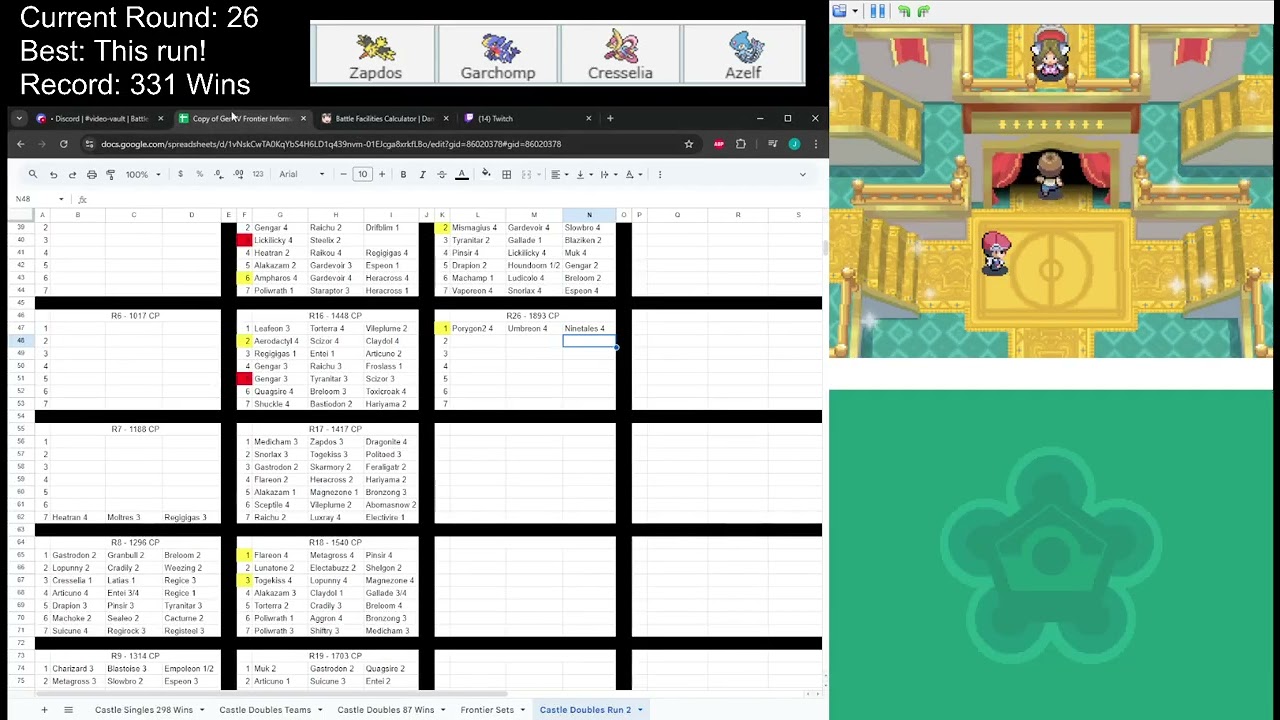Click the emulator pause button
1280x720 pixels.
(877, 11)
